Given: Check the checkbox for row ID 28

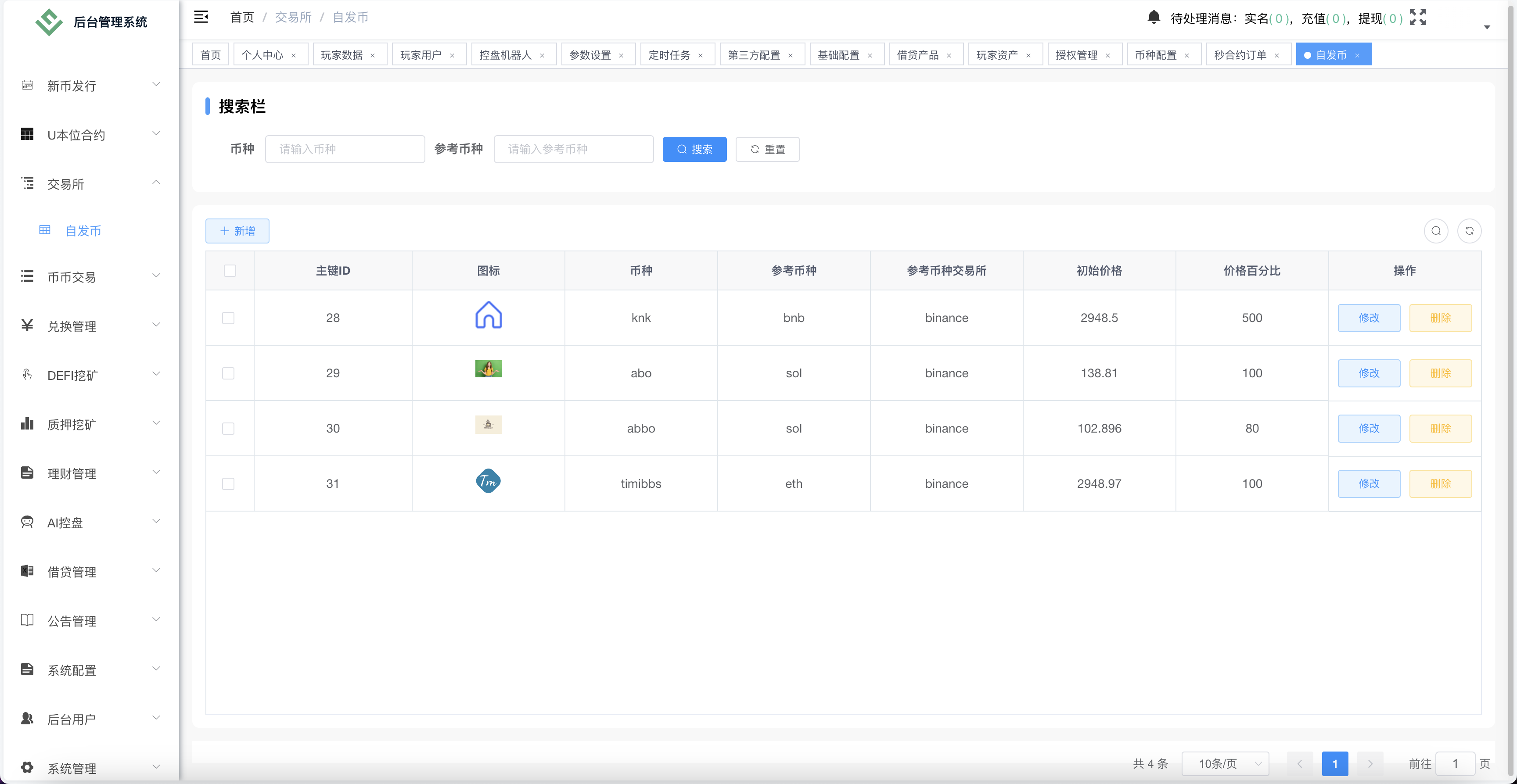Looking at the screenshot, I should 229,318.
